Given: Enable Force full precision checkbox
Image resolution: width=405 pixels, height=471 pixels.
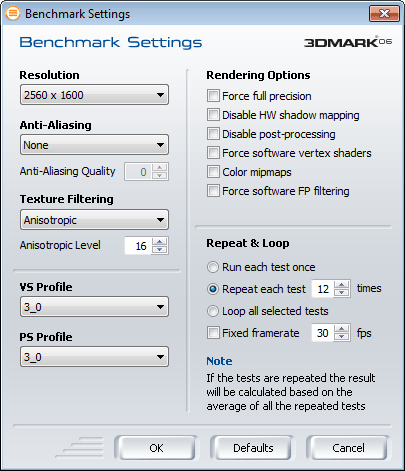Looking at the screenshot, I should pyautogui.click(x=213, y=96).
